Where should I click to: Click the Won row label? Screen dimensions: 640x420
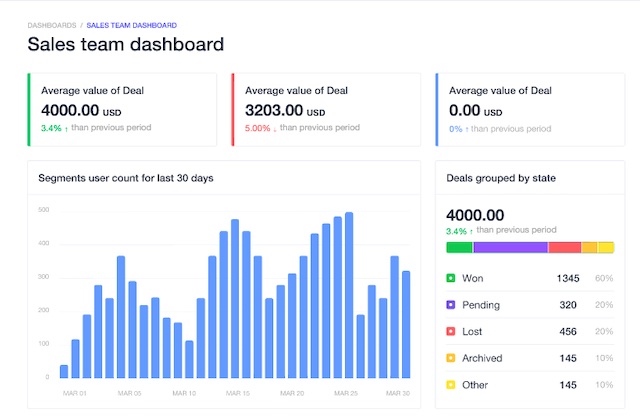(473, 278)
